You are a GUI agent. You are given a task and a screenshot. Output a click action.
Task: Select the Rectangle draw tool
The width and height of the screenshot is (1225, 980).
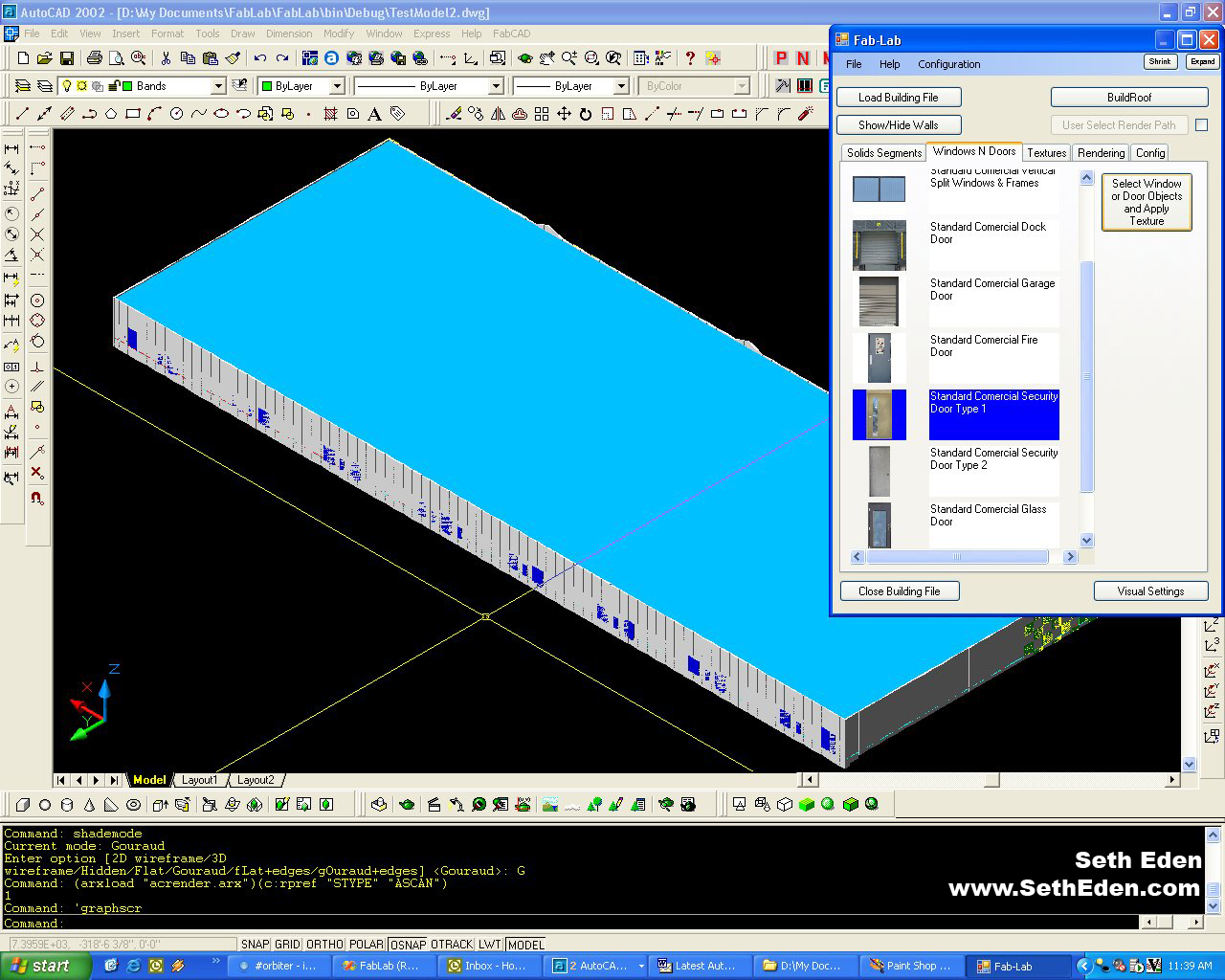132,114
